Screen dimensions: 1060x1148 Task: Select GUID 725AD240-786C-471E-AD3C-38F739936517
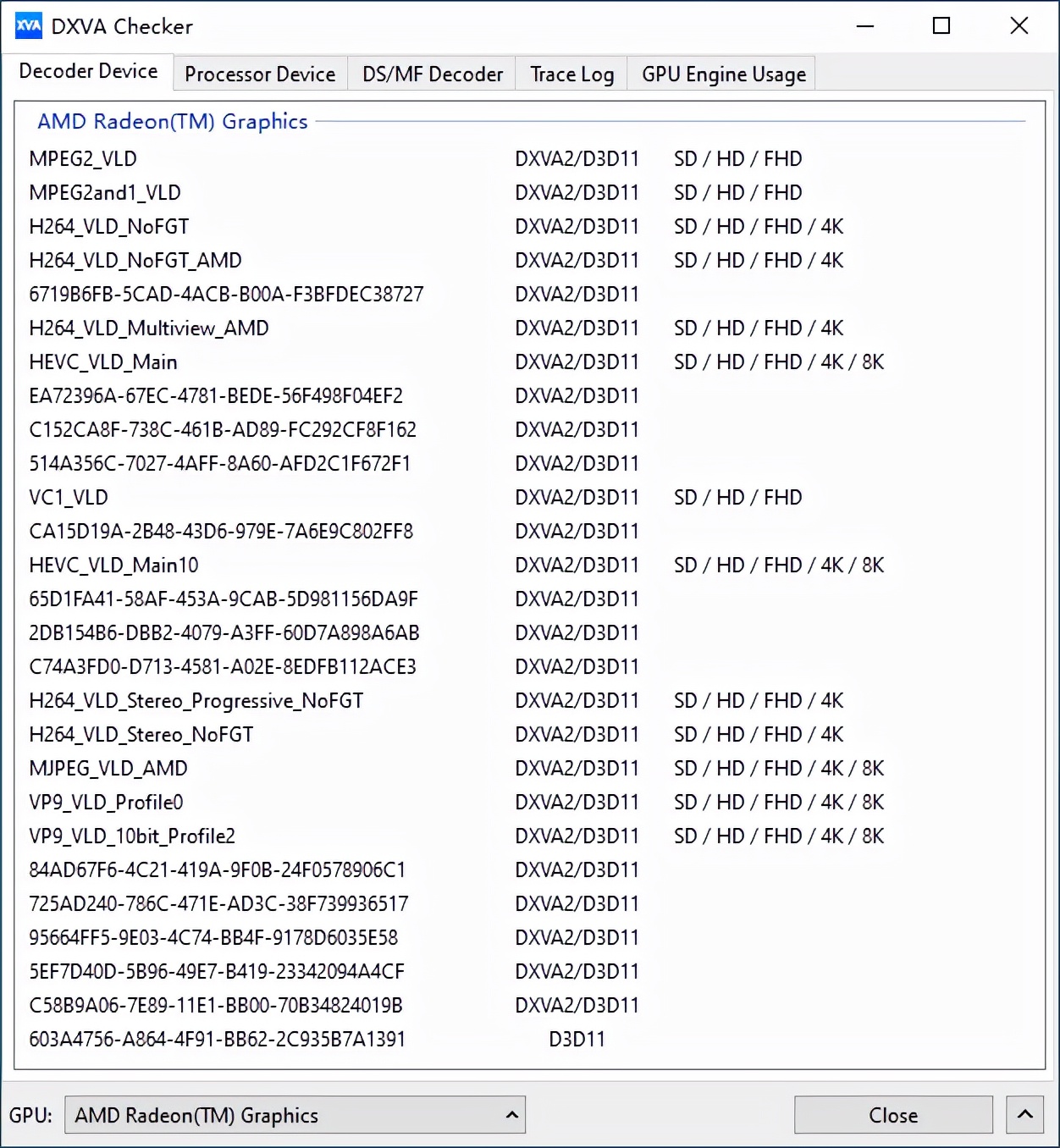click(x=218, y=903)
